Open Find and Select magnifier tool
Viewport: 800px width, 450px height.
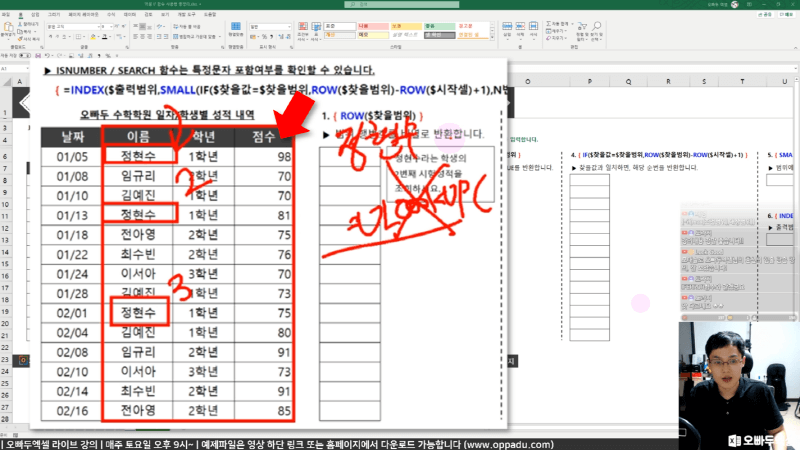[596, 31]
